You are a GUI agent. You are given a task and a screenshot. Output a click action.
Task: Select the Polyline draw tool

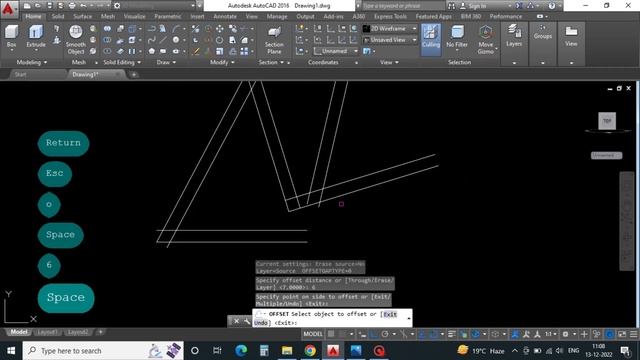click(x=151, y=29)
